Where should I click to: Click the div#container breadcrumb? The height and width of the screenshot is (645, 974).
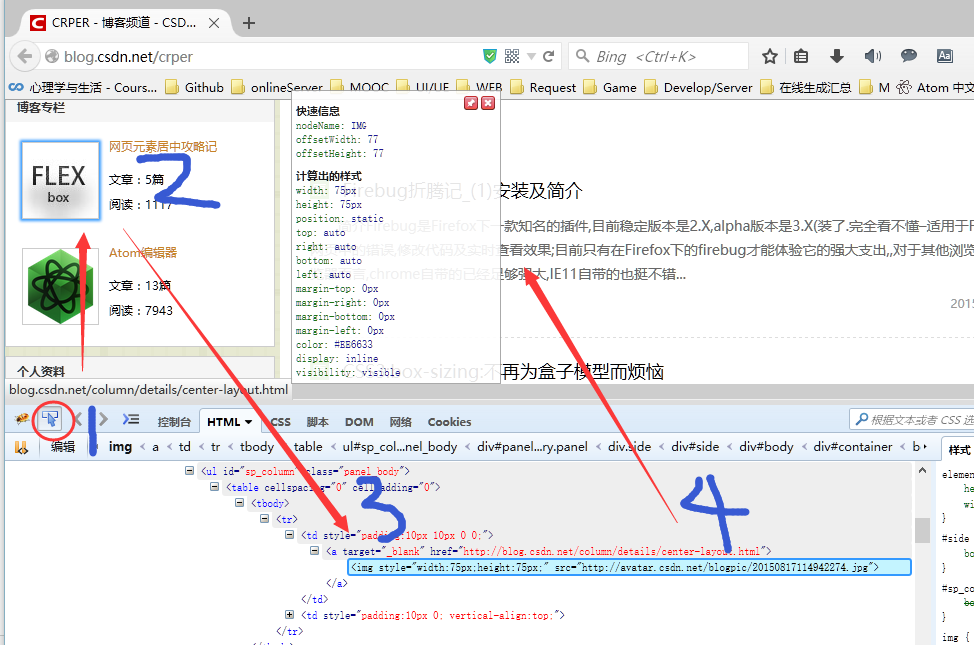click(x=852, y=447)
